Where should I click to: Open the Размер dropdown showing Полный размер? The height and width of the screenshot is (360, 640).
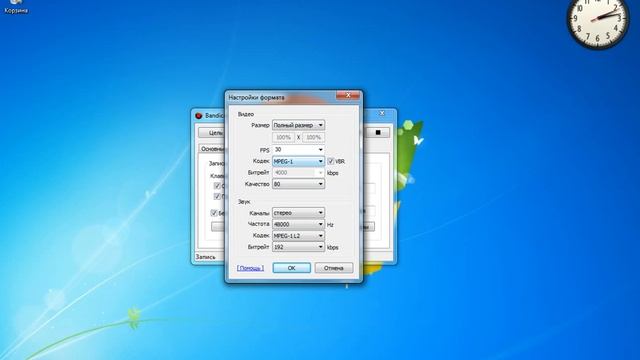pos(298,125)
